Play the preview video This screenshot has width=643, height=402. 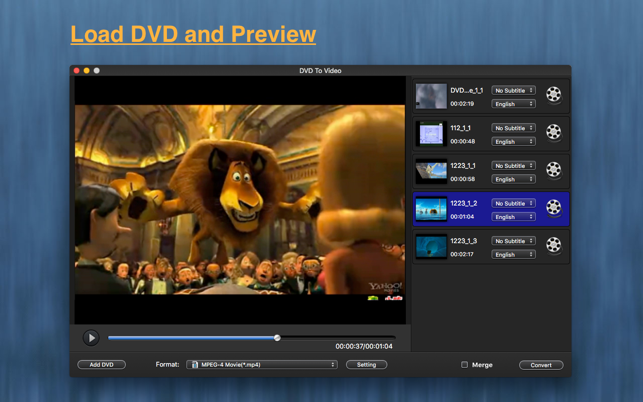pyautogui.click(x=91, y=338)
